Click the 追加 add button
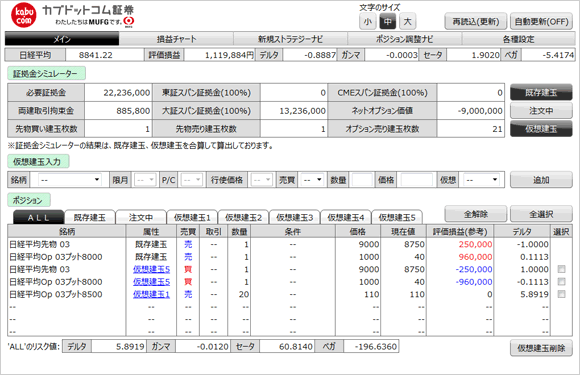 [x=541, y=180]
